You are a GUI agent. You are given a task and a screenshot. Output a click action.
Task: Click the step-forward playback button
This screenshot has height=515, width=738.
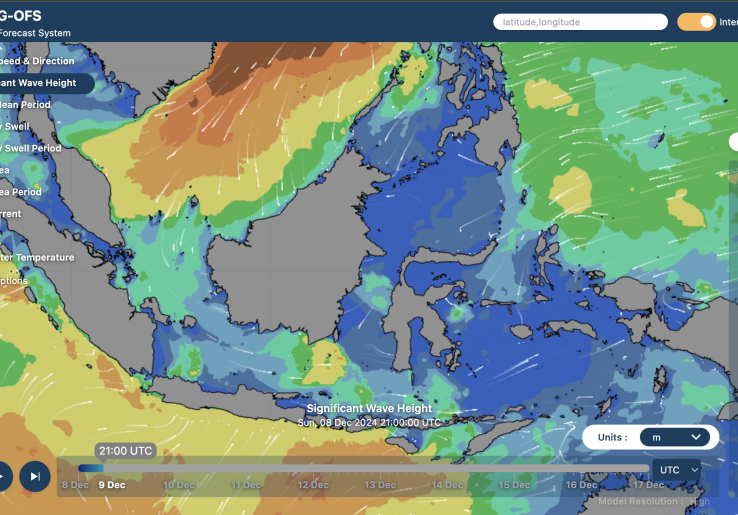pyautogui.click(x=35, y=476)
